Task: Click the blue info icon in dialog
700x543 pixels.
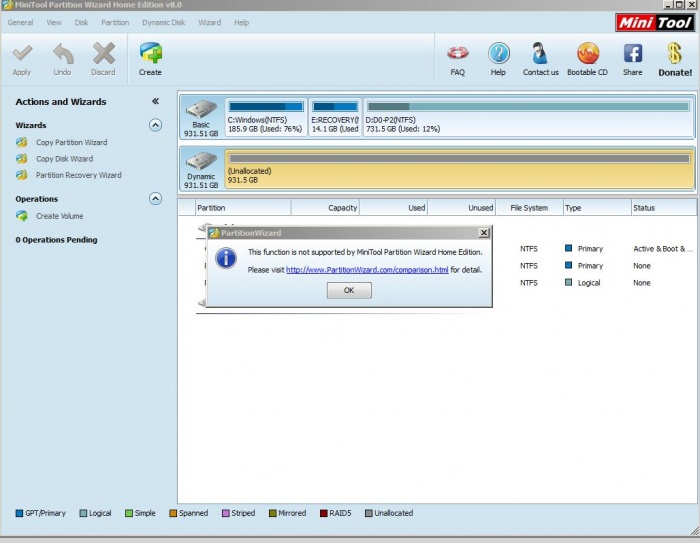Action: tap(226, 258)
